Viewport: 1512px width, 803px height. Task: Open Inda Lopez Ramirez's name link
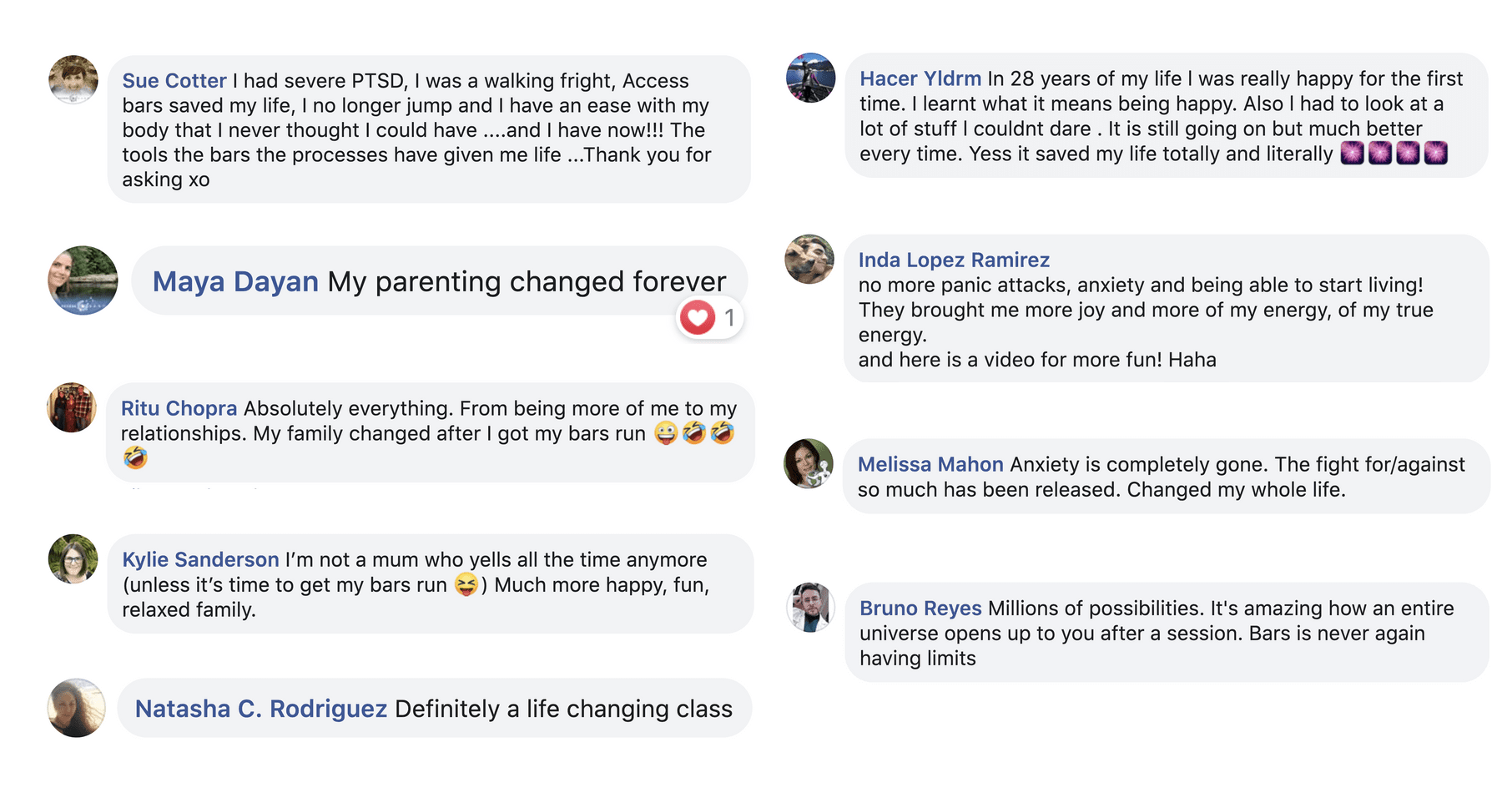[x=954, y=260]
